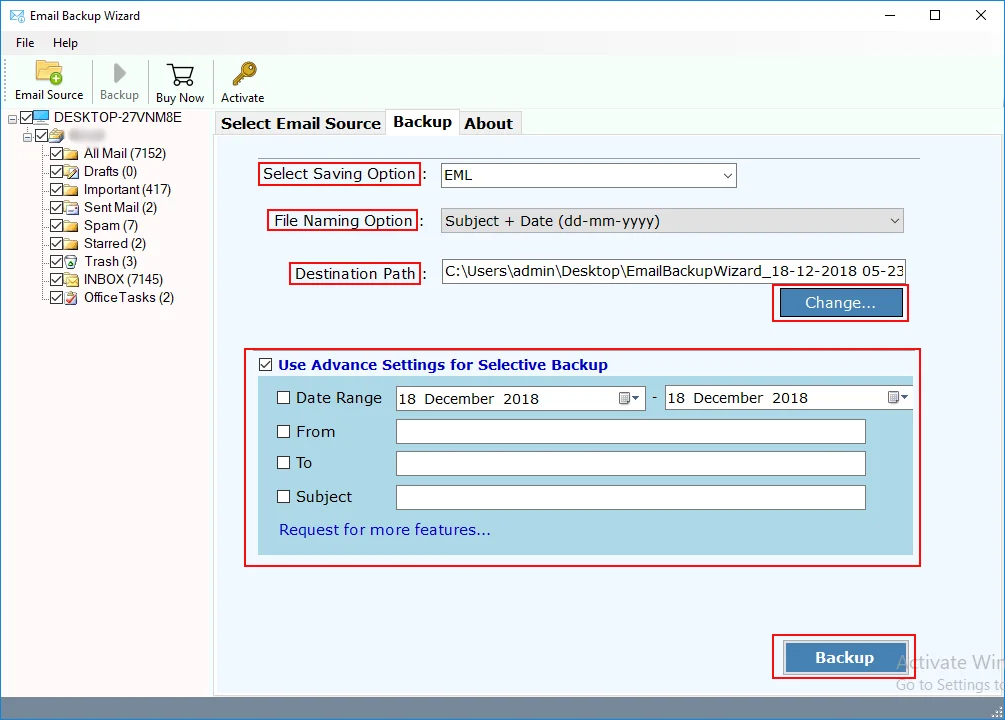The width and height of the screenshot is (1005, 720).
Task: Uncheck the All Mail folder checkbox
Action: [56, 154]
